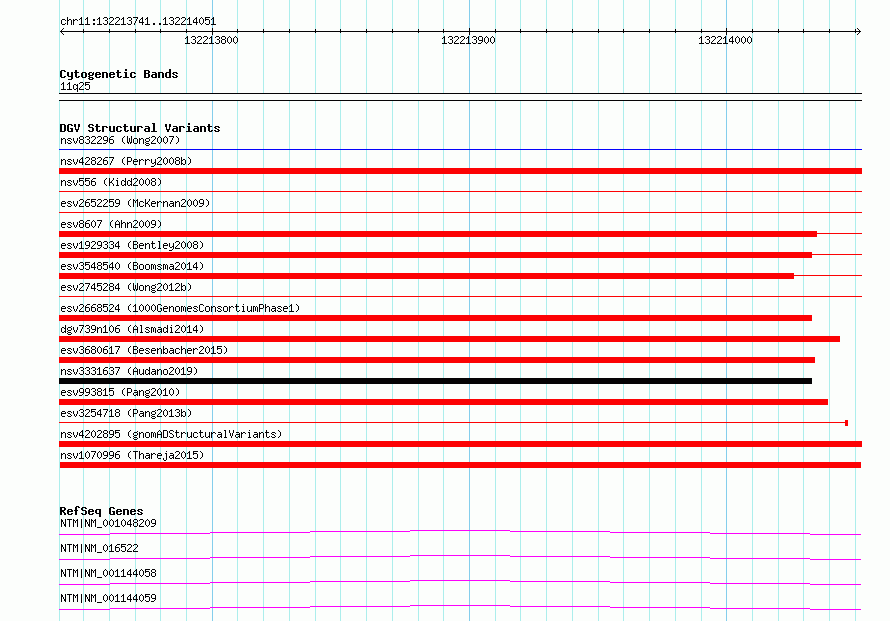The image size is (890, 621).
Task: Open variant esv2745284 (Wong2012b) label
Action: tap(126, 287)
